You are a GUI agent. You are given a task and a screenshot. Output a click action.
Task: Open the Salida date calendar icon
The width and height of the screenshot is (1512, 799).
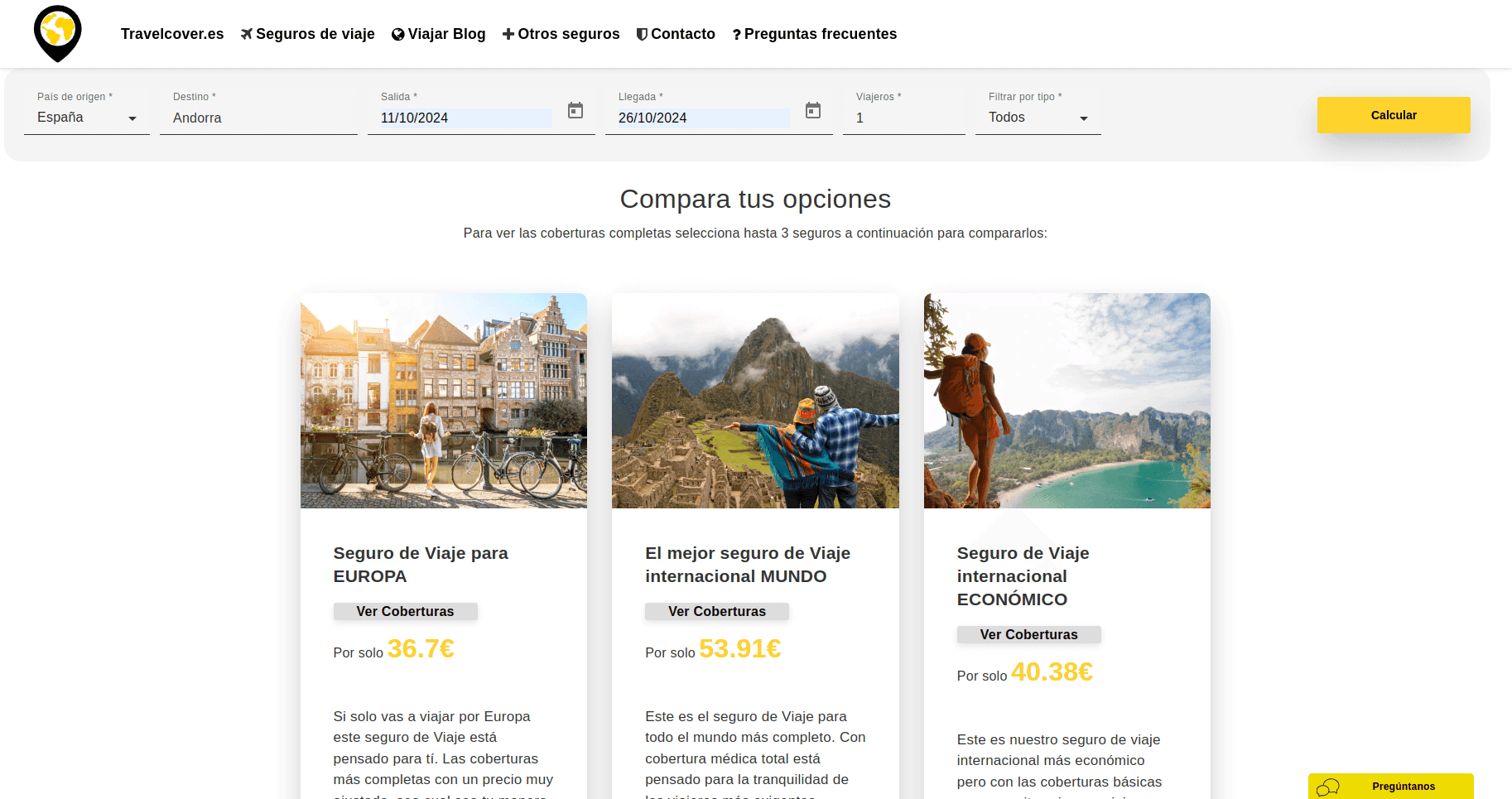coord(575,110)
